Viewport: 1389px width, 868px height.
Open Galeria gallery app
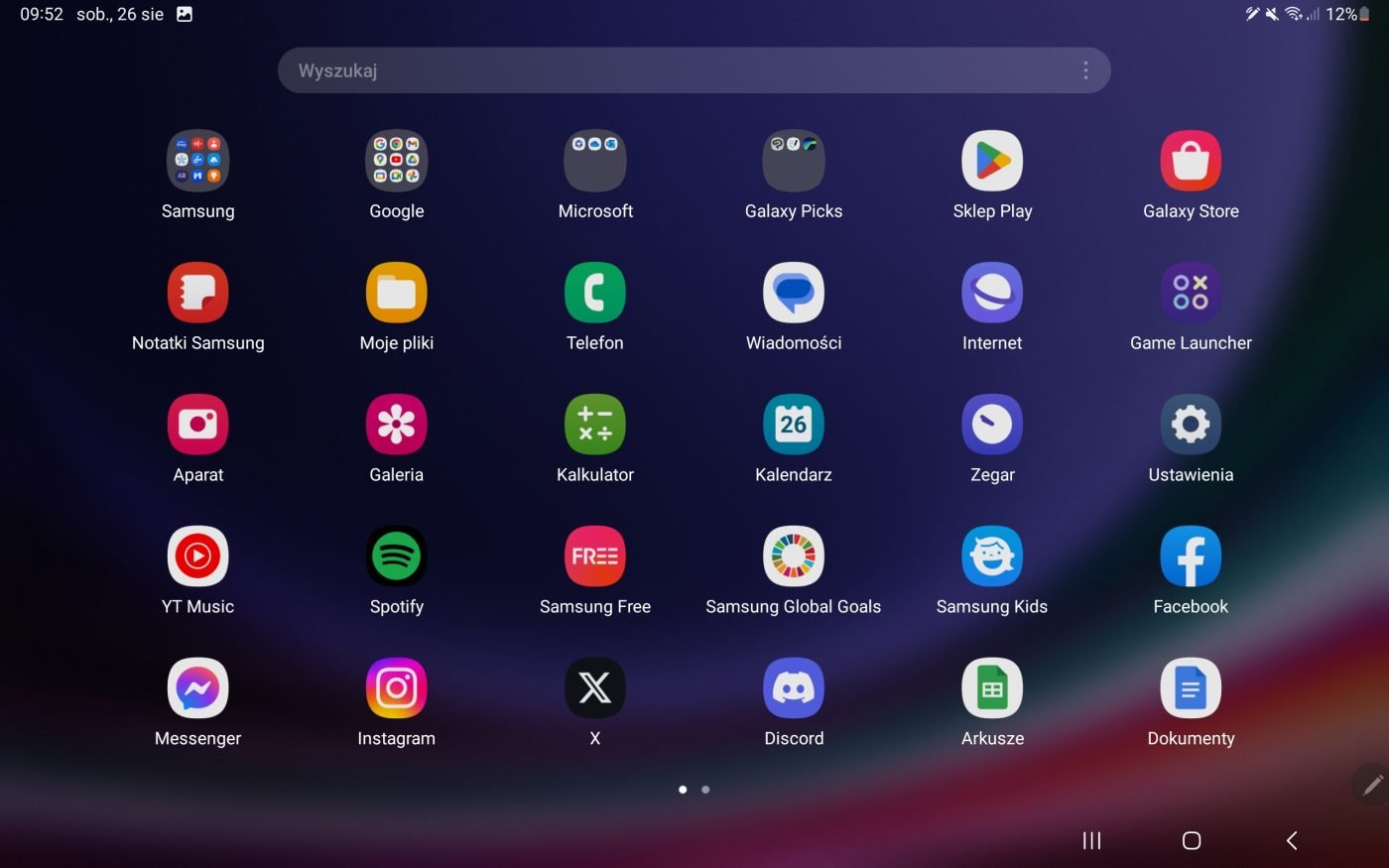396,425
